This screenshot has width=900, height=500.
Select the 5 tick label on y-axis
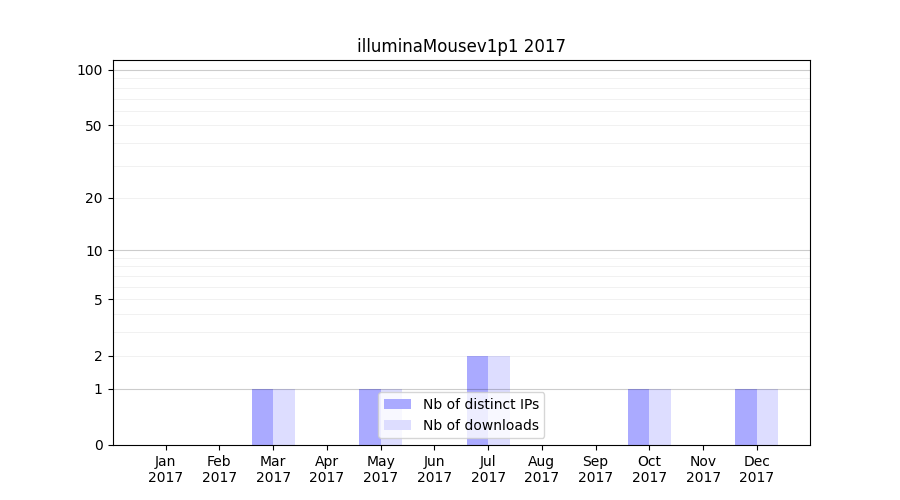(98, 300)
